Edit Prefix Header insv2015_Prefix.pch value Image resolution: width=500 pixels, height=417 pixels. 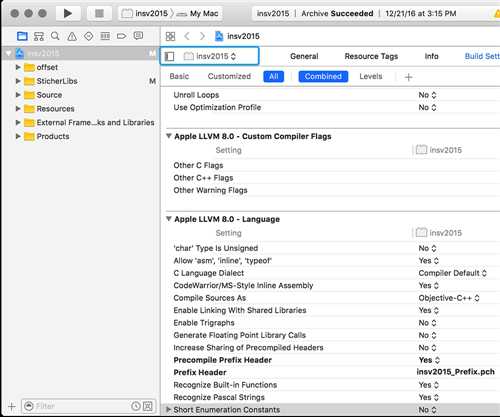coord(456,372)
